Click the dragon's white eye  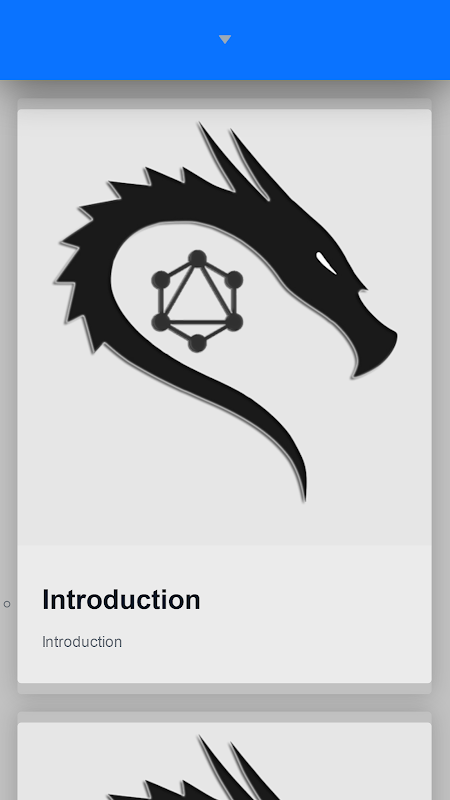(x=326, y=263)
